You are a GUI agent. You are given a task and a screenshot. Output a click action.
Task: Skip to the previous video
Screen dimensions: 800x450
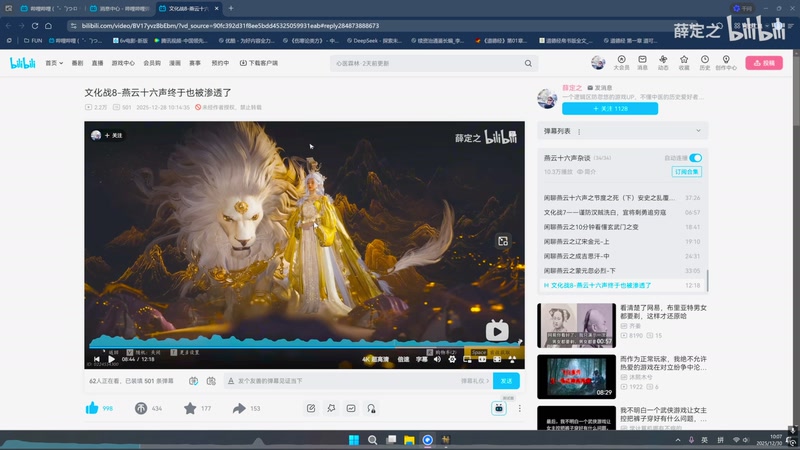(x=97, y=359)
